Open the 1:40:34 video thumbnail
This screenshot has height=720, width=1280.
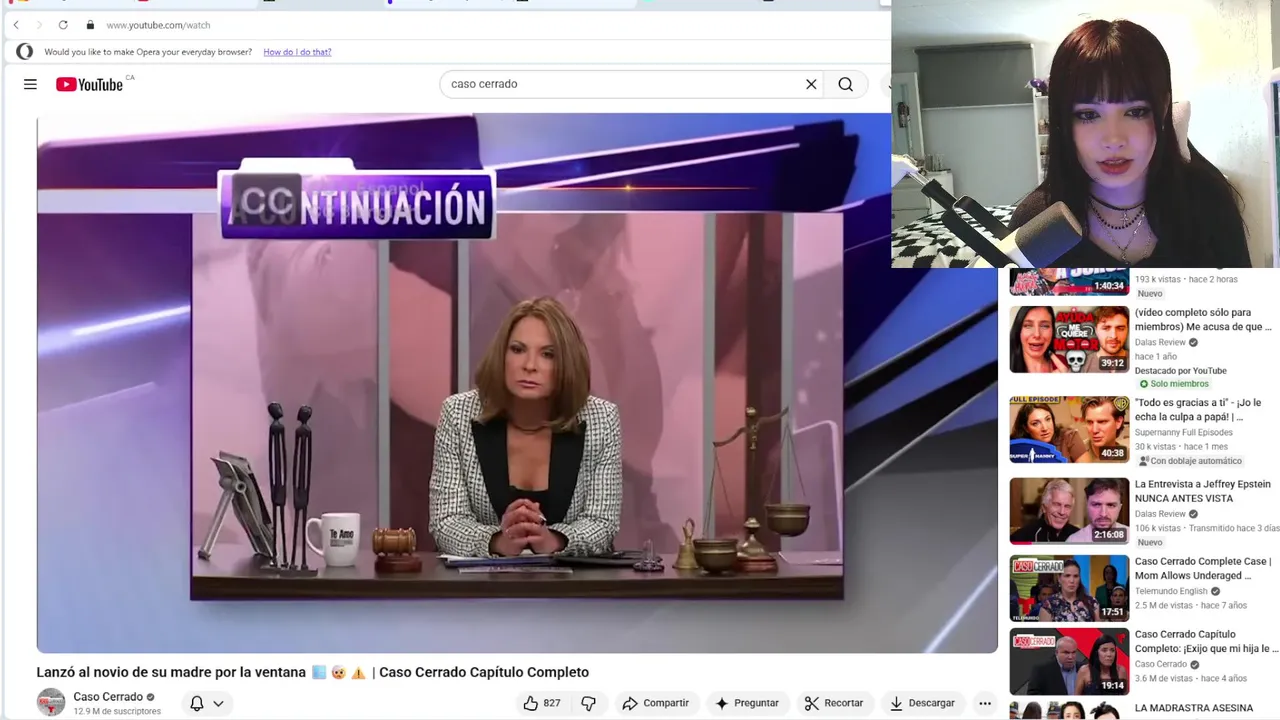click(1069, 282)
